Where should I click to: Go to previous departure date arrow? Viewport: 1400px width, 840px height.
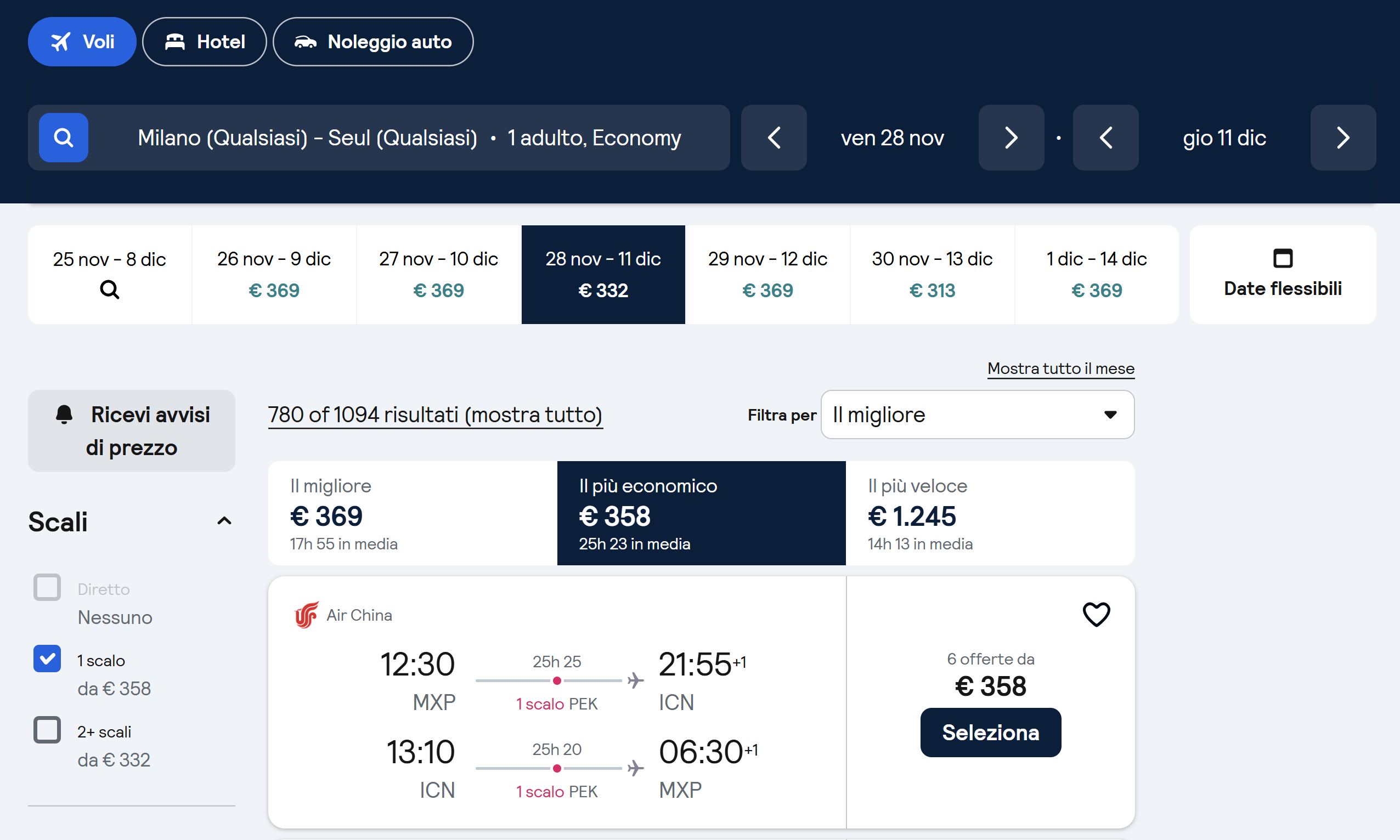pos(774,138)
